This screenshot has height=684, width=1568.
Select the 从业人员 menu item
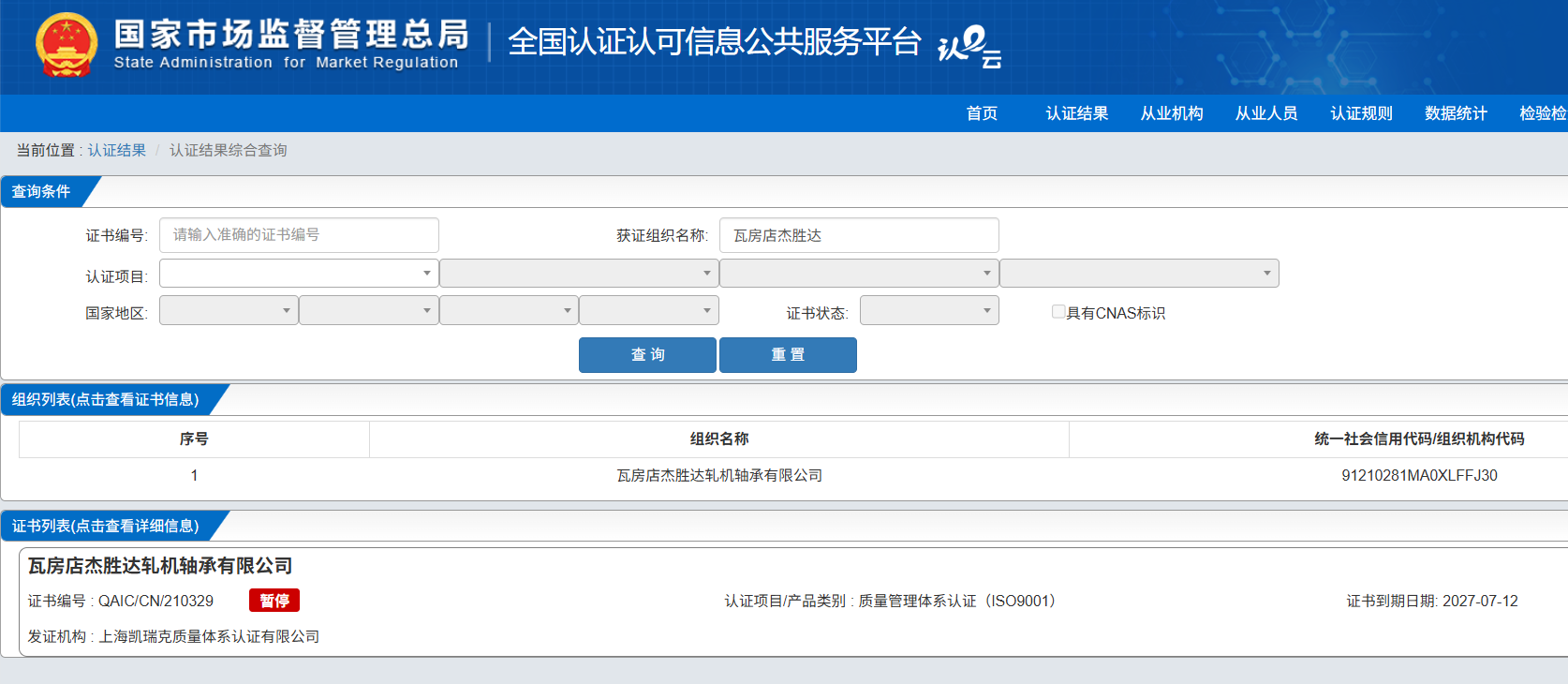coord(1266,113)
